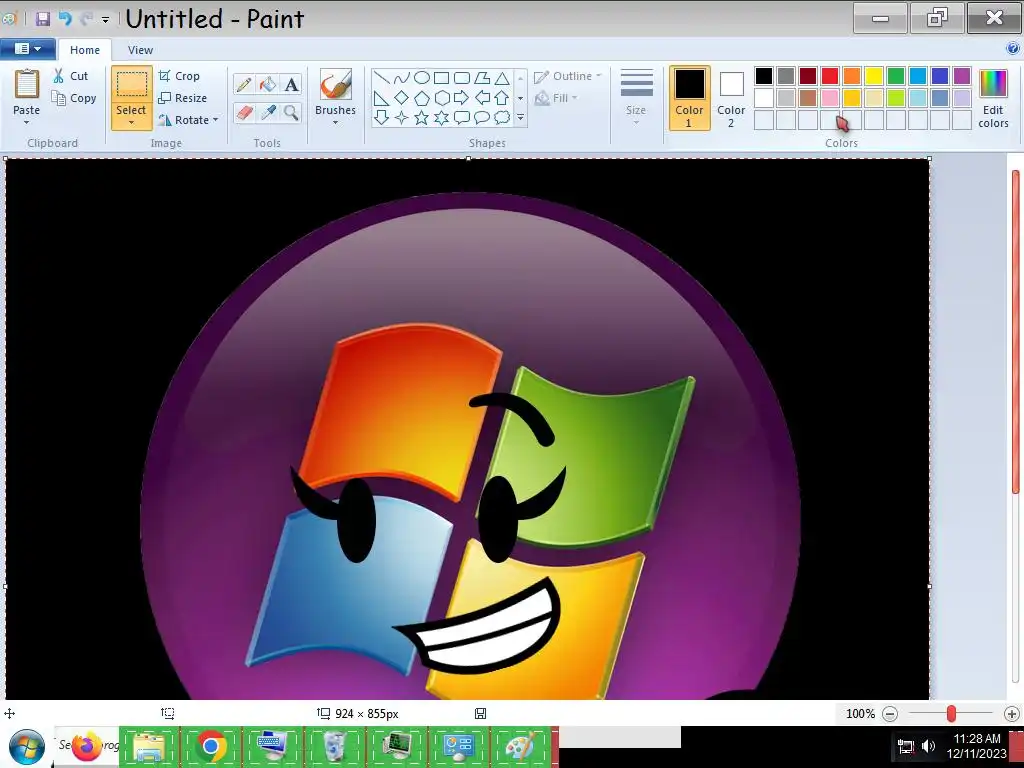Open the Paste dropdown arrow
This screenshot has height=768, width=1024.
point(27,122)
